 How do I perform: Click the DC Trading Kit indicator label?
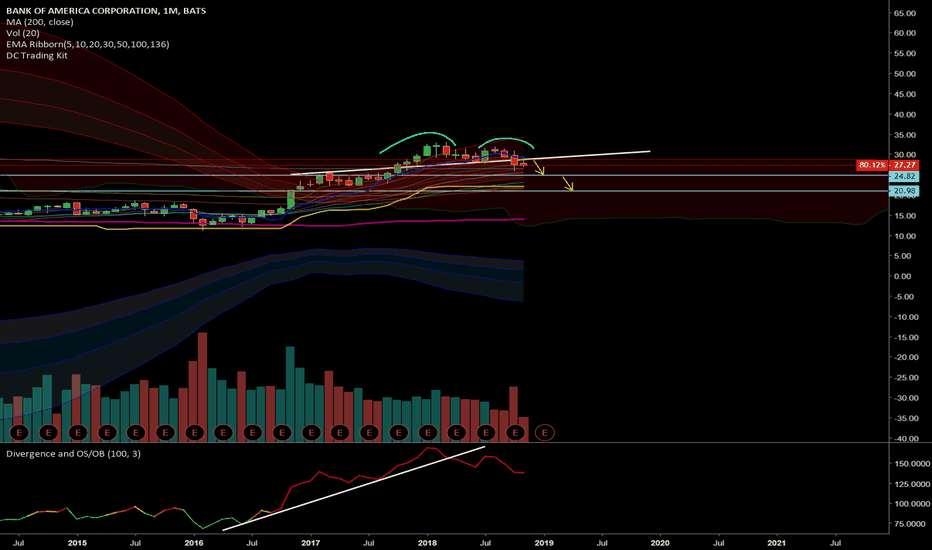37,56
